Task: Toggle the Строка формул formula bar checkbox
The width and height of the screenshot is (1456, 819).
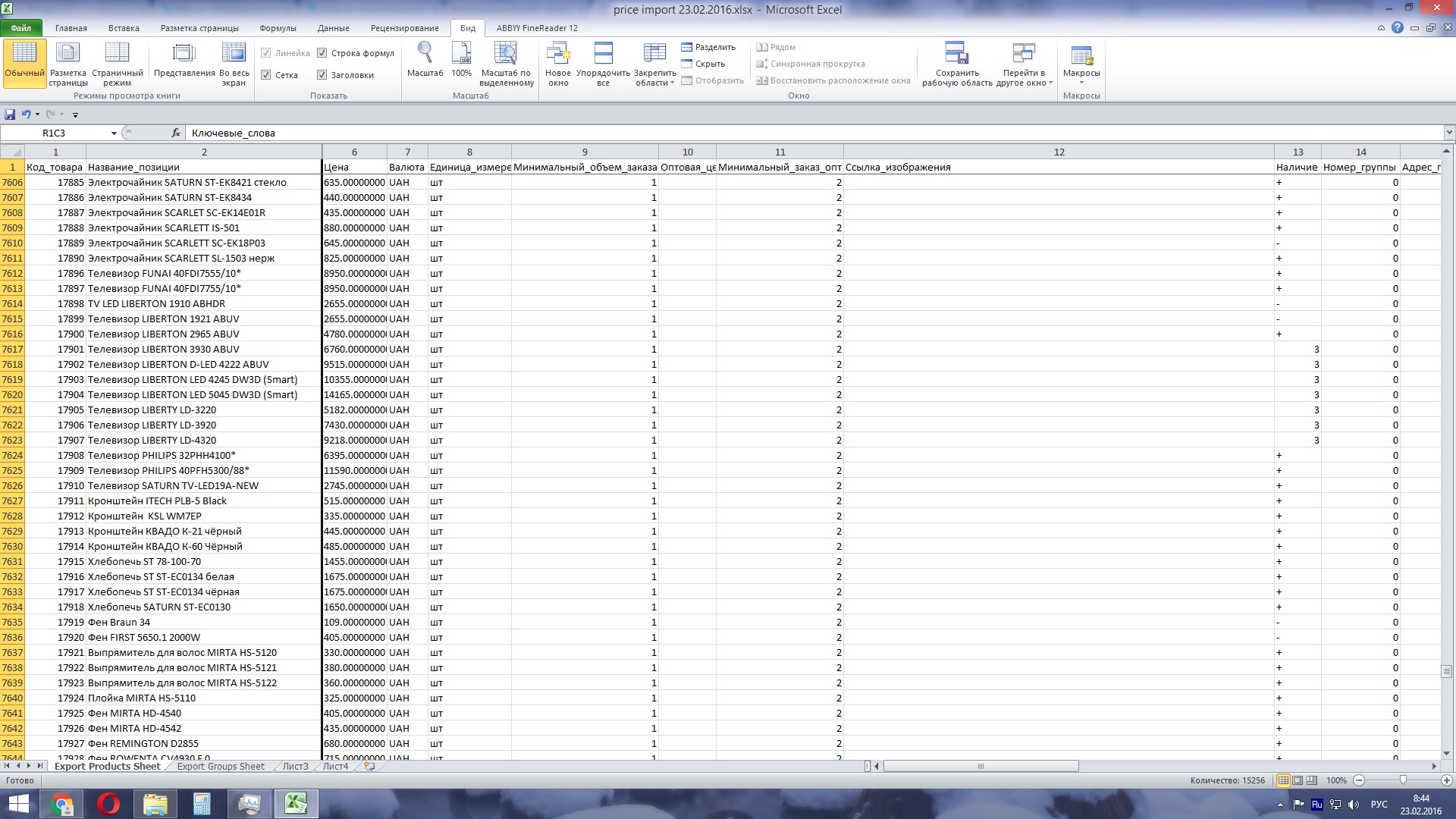Action: pos(322,53)
